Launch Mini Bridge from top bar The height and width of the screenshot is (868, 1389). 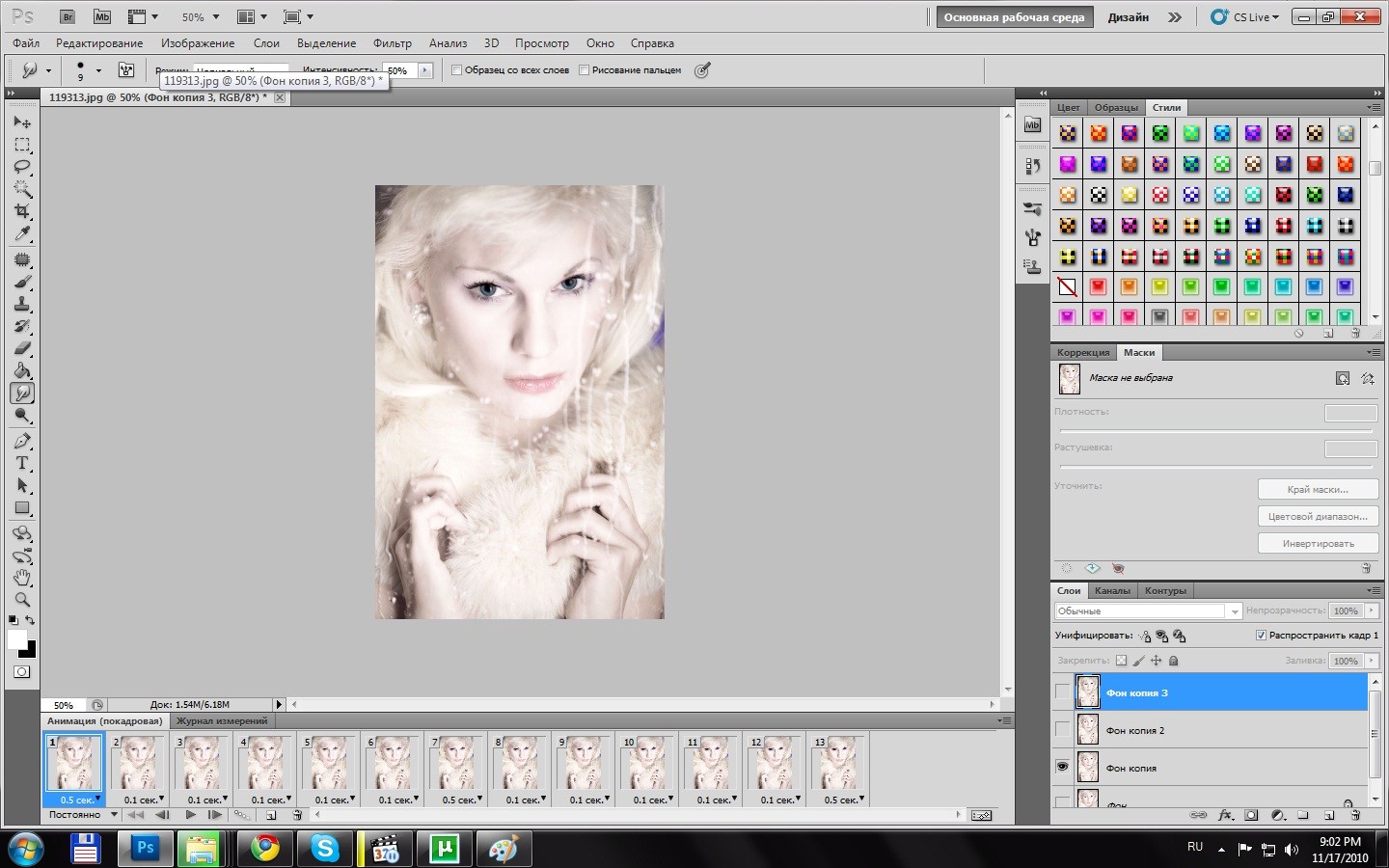(x=101, y=16)
